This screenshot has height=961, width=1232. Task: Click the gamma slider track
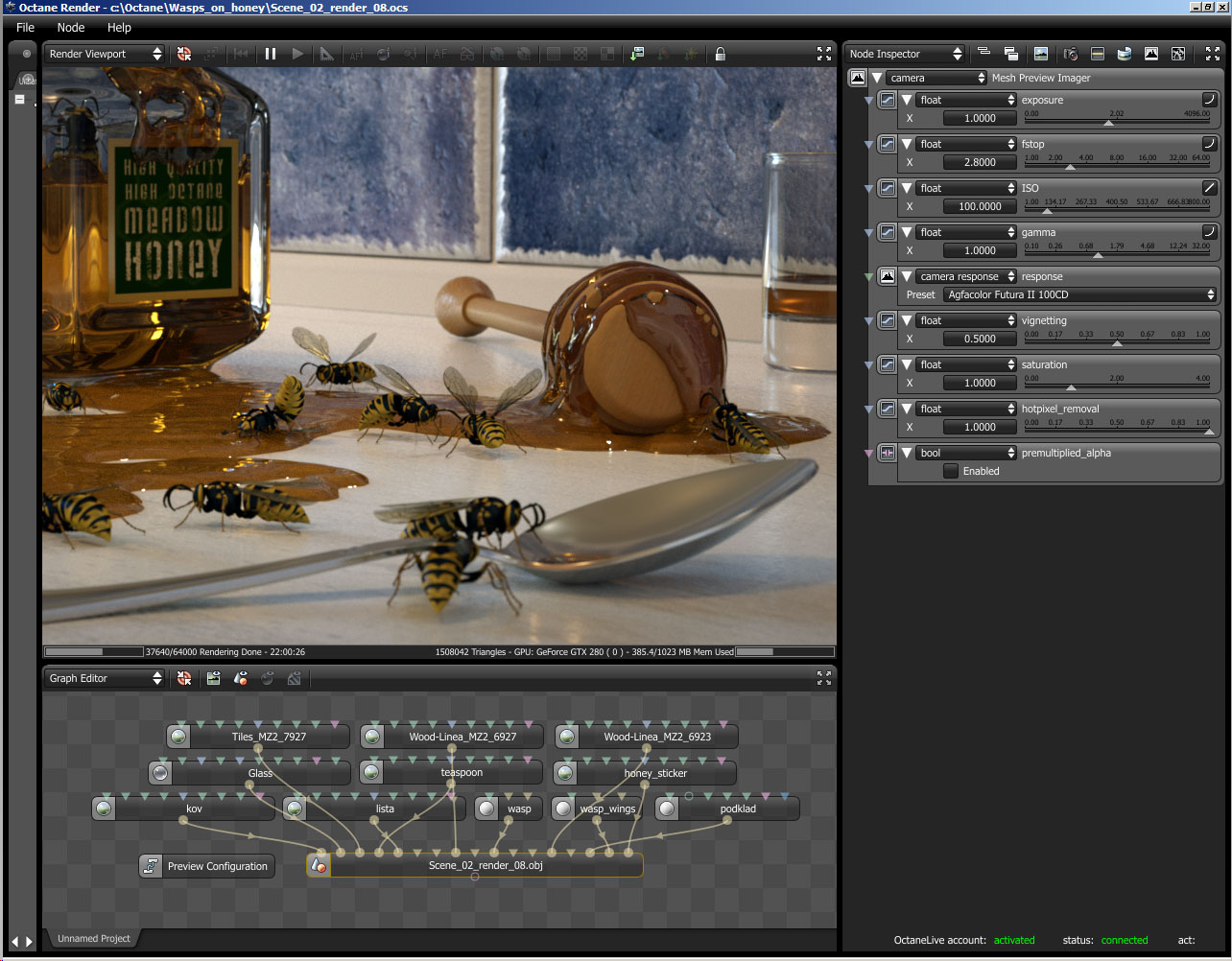1117,255
